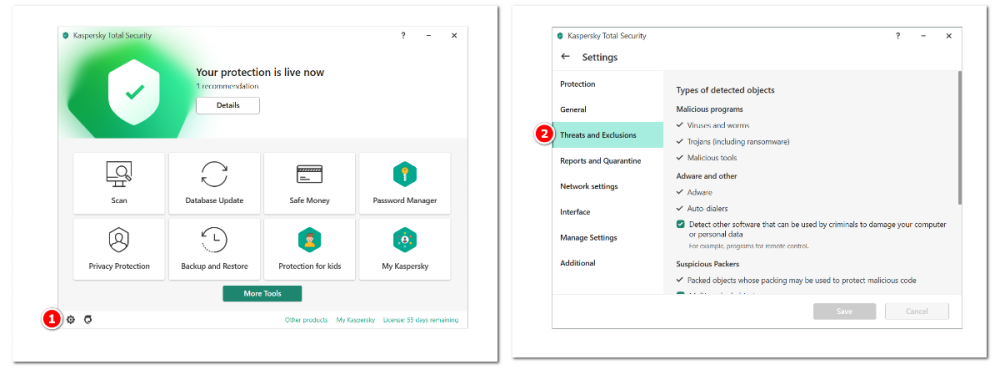Open the My Kaspersky footer link
Image resolution: width=1000 pixels, height=375 pixels.
pos(355,320)
